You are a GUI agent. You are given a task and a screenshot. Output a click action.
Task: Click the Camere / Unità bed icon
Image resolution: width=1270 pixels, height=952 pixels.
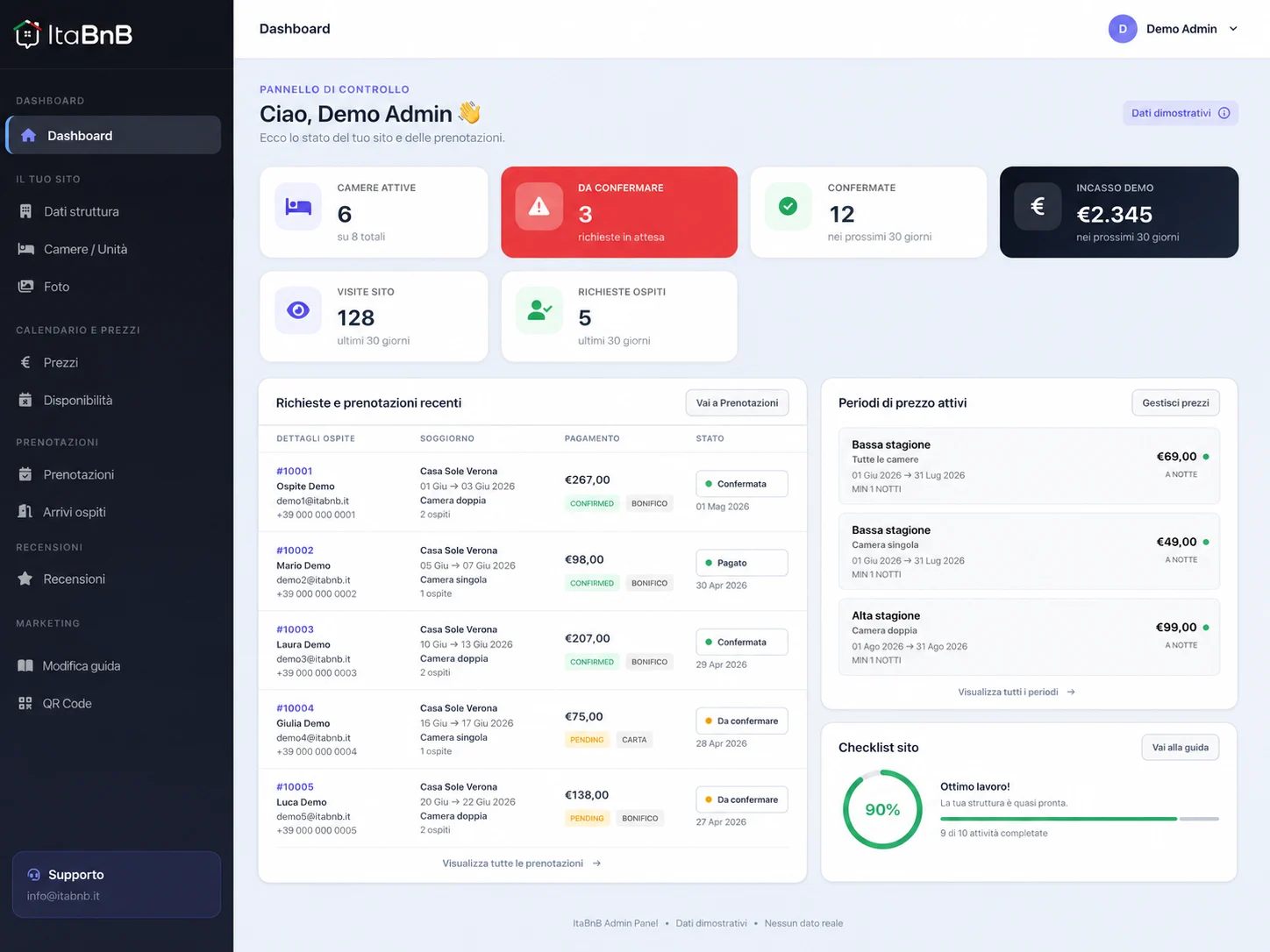coord(26,249)
